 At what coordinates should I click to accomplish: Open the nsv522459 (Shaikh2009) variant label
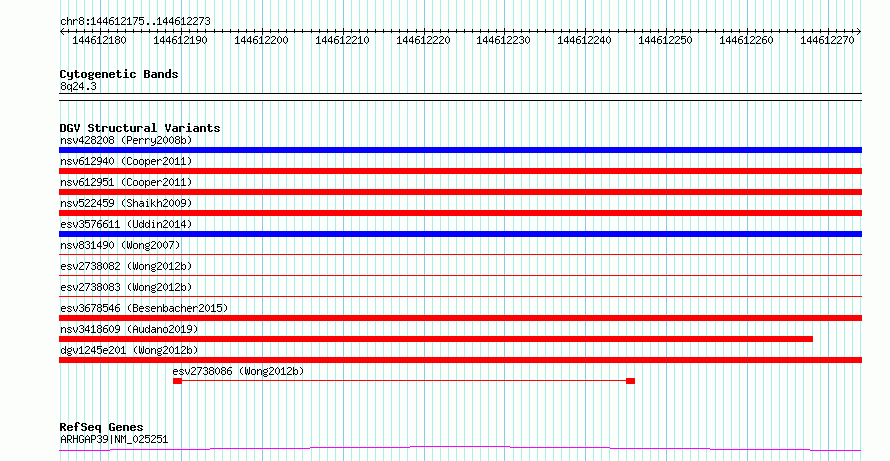pos(126,203)
